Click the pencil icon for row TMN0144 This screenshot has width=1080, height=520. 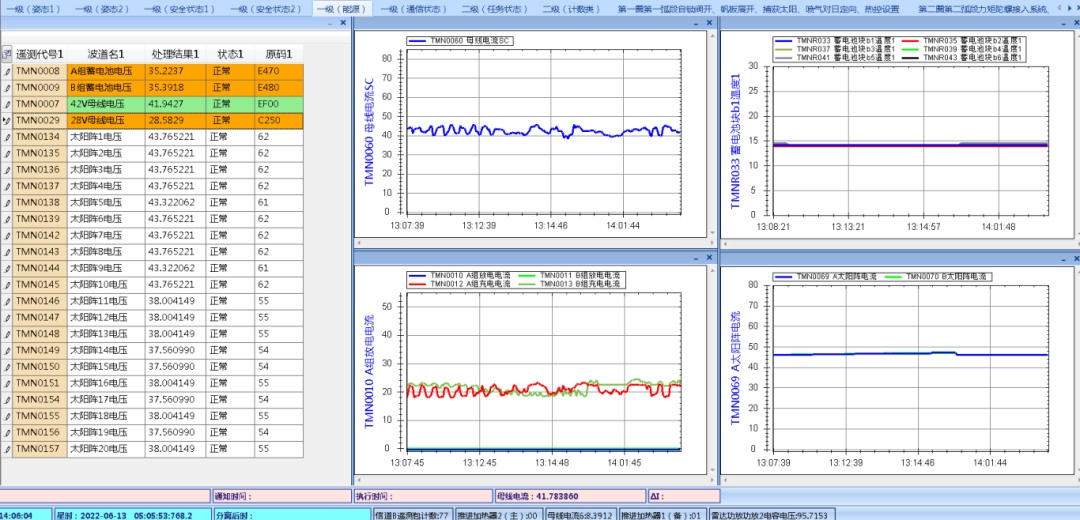6,268
